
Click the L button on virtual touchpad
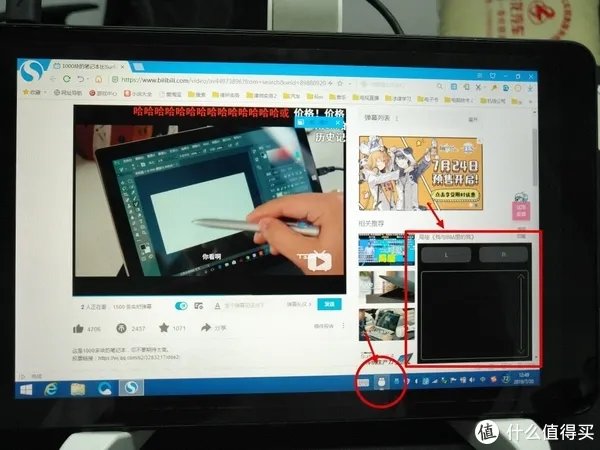446,254
